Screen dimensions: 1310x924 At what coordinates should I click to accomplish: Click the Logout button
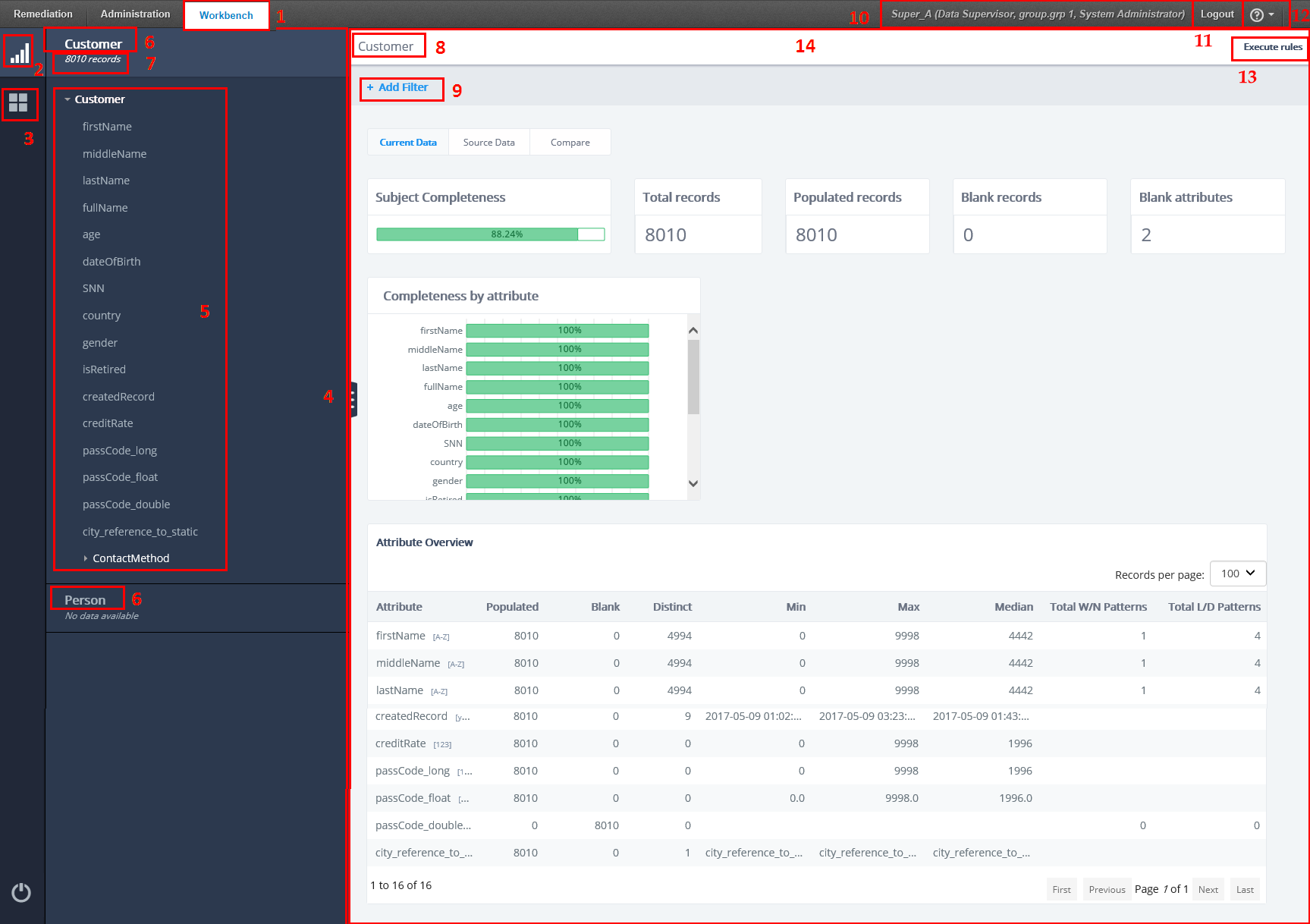[x=1217, y=14]
